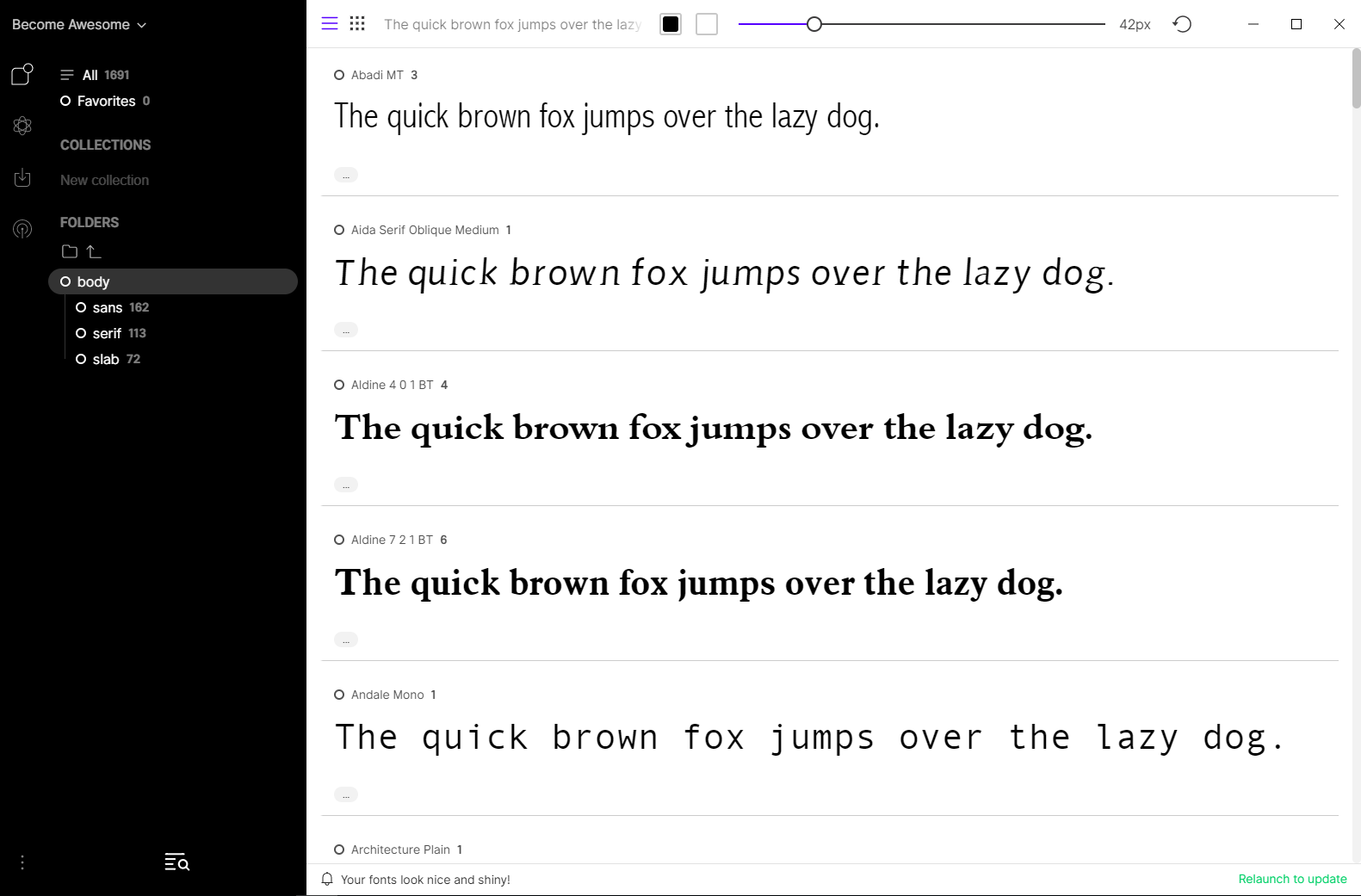Pick the black text color swatch
Image resolution: width=1361 pixels, height=896 pixels.
click(671, 24)
